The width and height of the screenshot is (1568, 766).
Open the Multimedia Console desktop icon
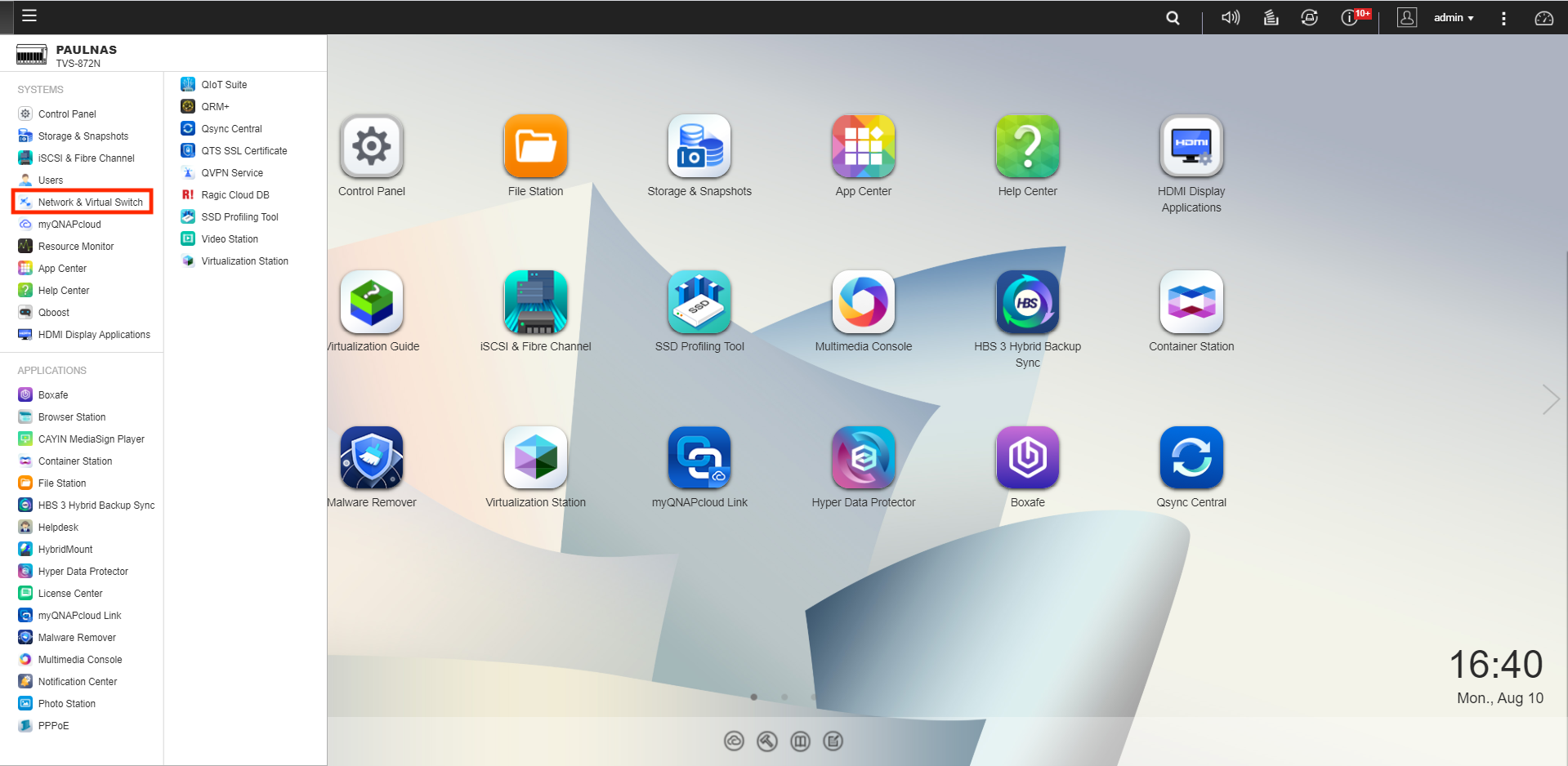click(863, 303)
